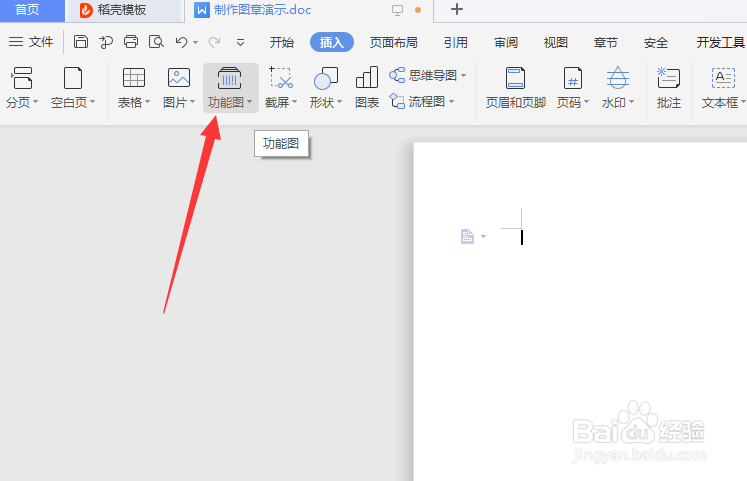747x481 pixels.
Task: Click inside the blank document page
Action: (x=580, y=311)
